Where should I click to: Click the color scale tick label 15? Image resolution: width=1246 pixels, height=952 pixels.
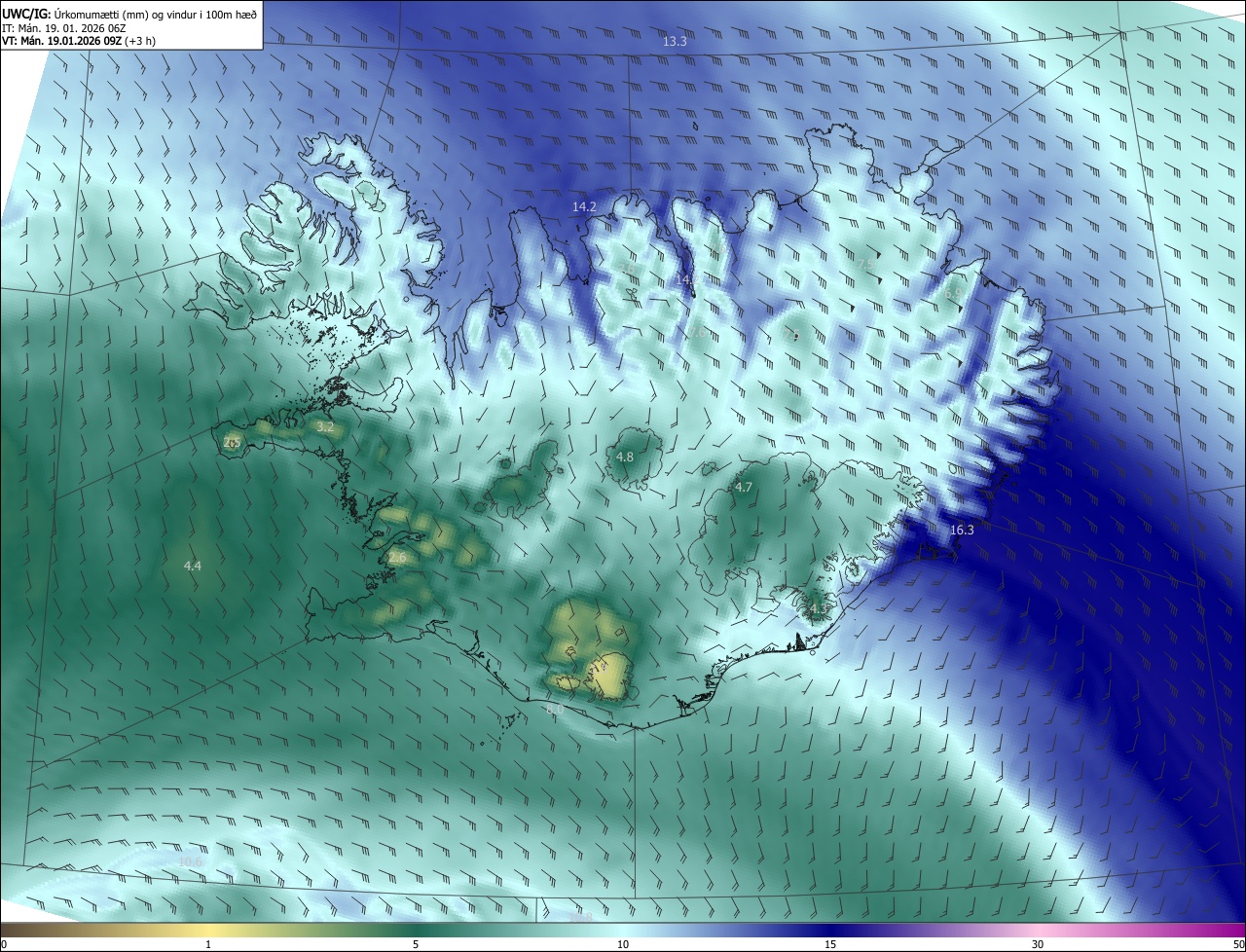[830, 944]
